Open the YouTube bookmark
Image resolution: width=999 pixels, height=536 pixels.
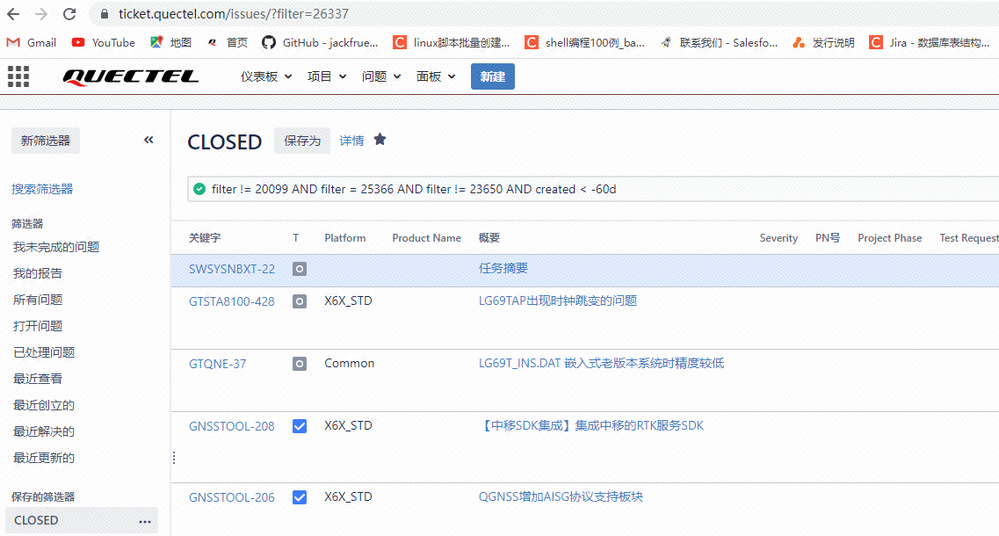[x=103, y=43]
